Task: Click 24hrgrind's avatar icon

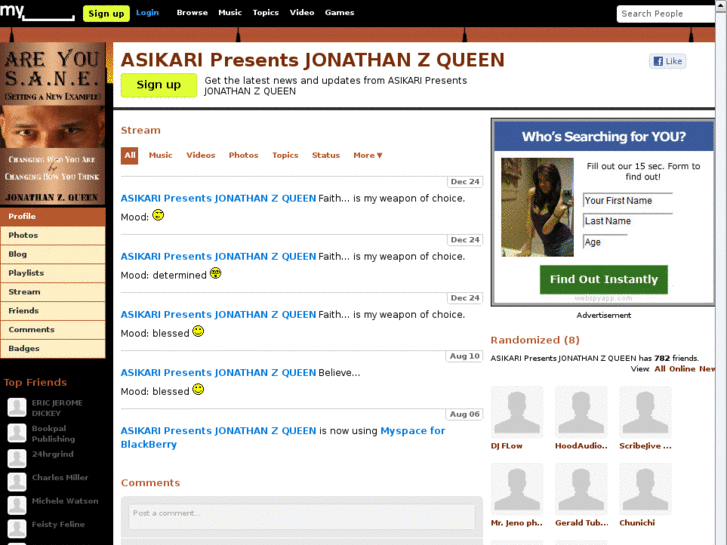Action: point(17,458)
